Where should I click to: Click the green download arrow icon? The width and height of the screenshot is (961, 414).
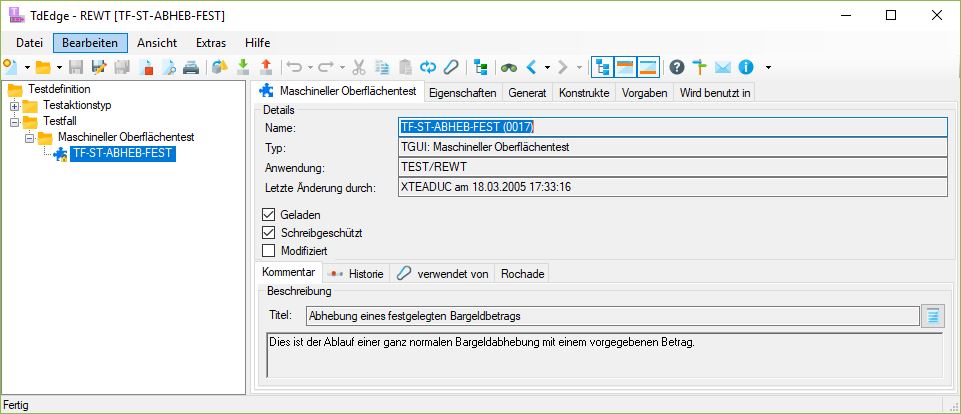pyautogui.click(x=242, y=67)
